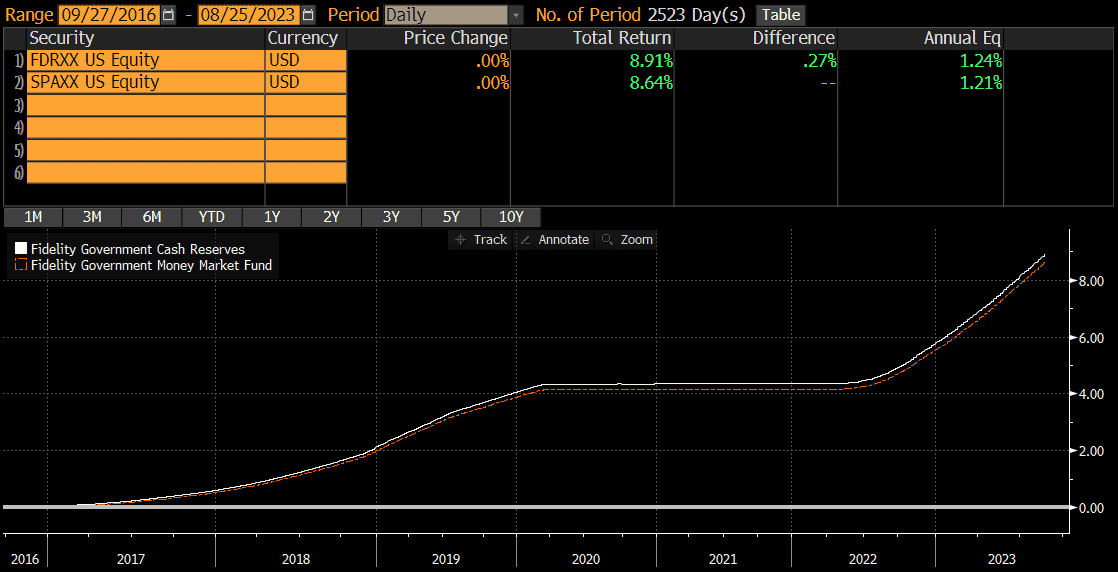Click the end date field 08/25/2023
Image resolution: width=1118 pixels, height=572 pixels.
248,15
